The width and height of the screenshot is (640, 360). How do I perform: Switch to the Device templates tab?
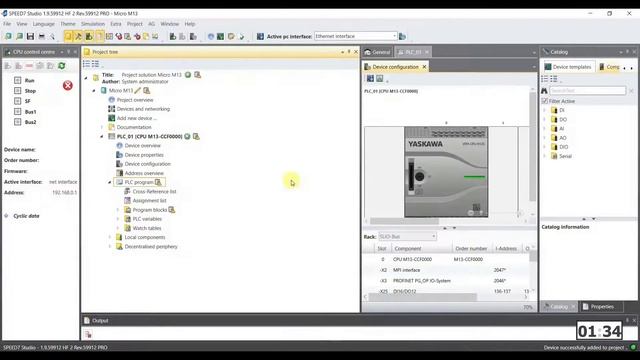pyautogui.click(x=568, y=67)
